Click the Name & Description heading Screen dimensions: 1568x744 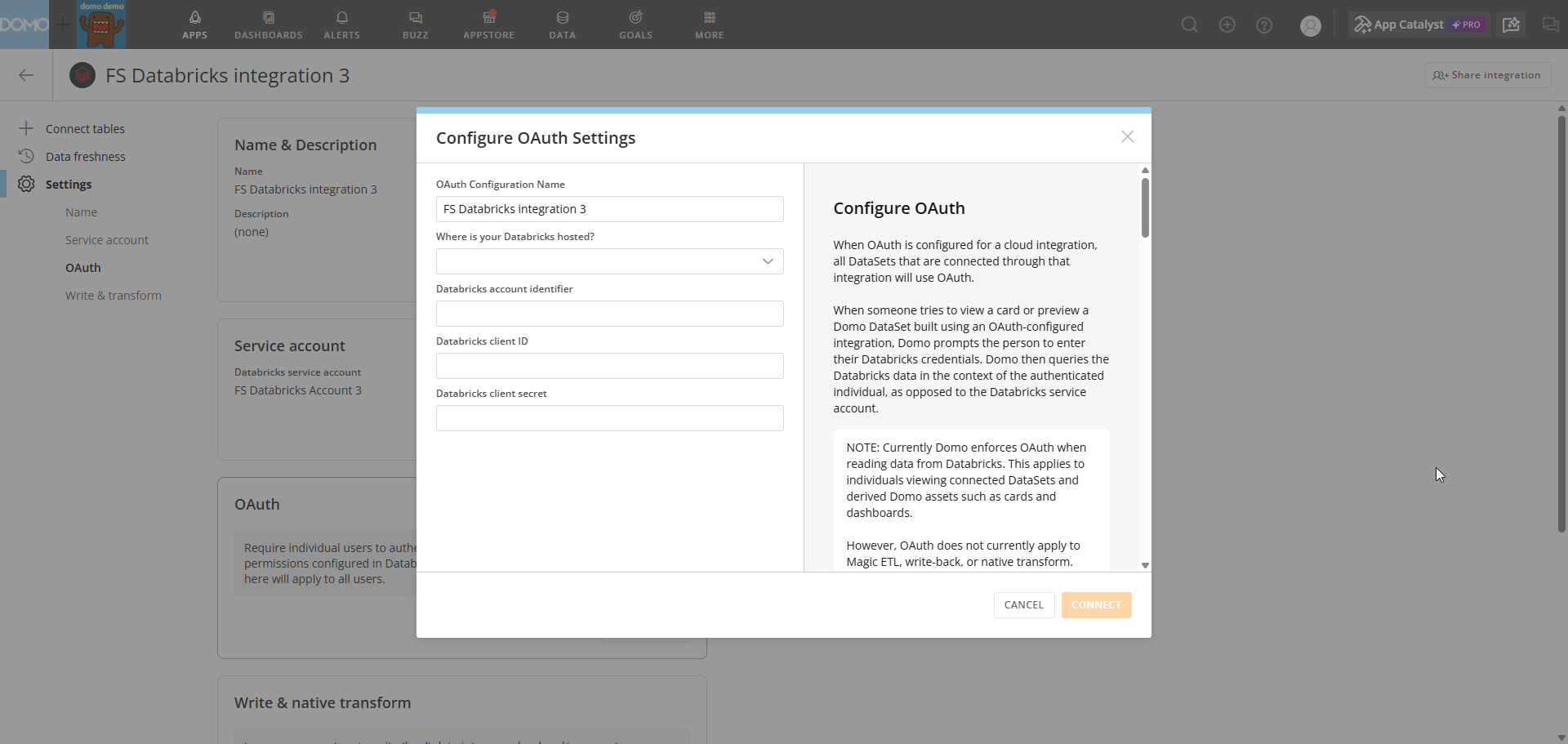(305, 145)
